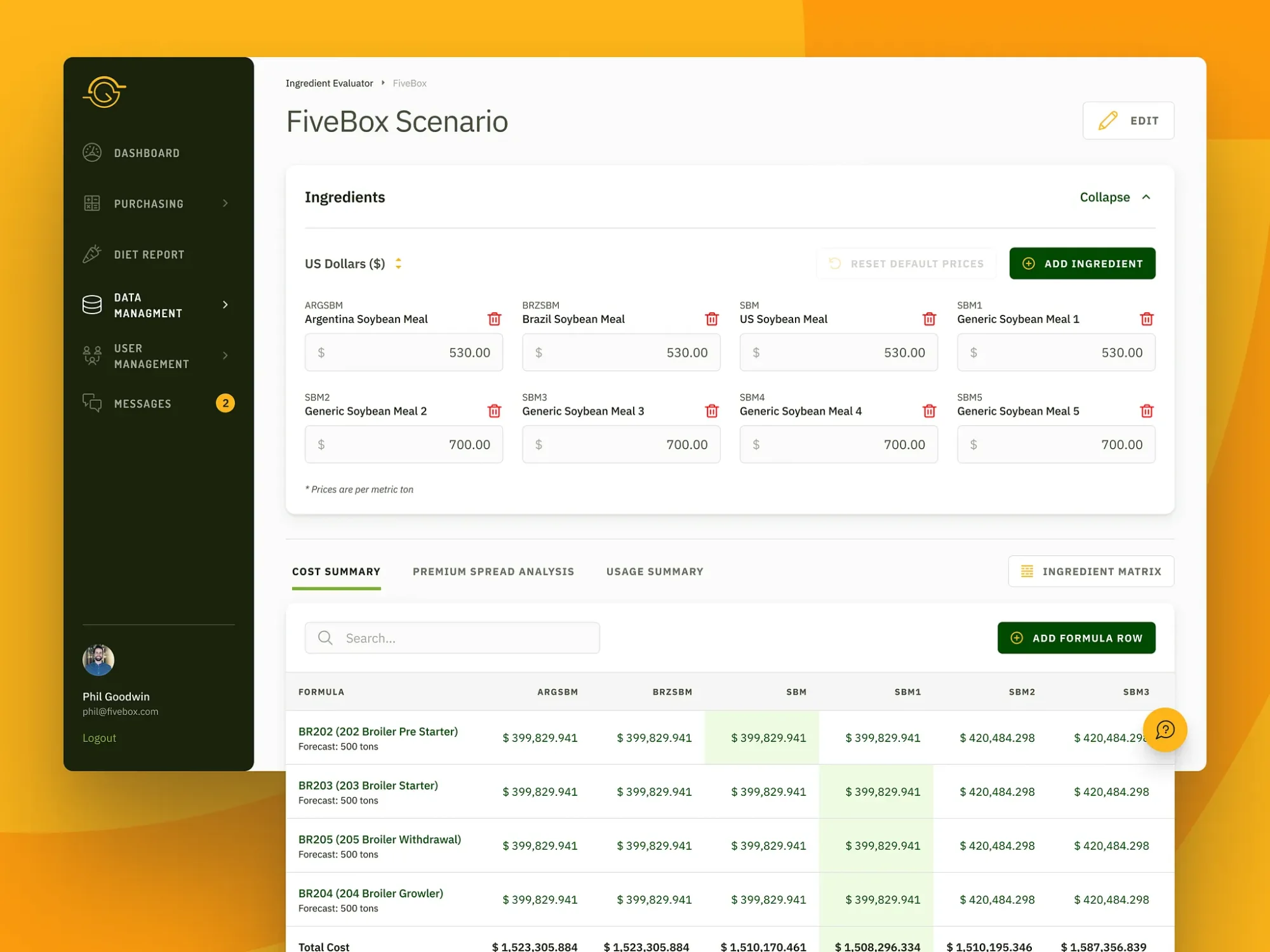Delete Brazil Soybean Meal ingredient
The width and height of the screenshot is (1270, 952).
coord(712,319)
